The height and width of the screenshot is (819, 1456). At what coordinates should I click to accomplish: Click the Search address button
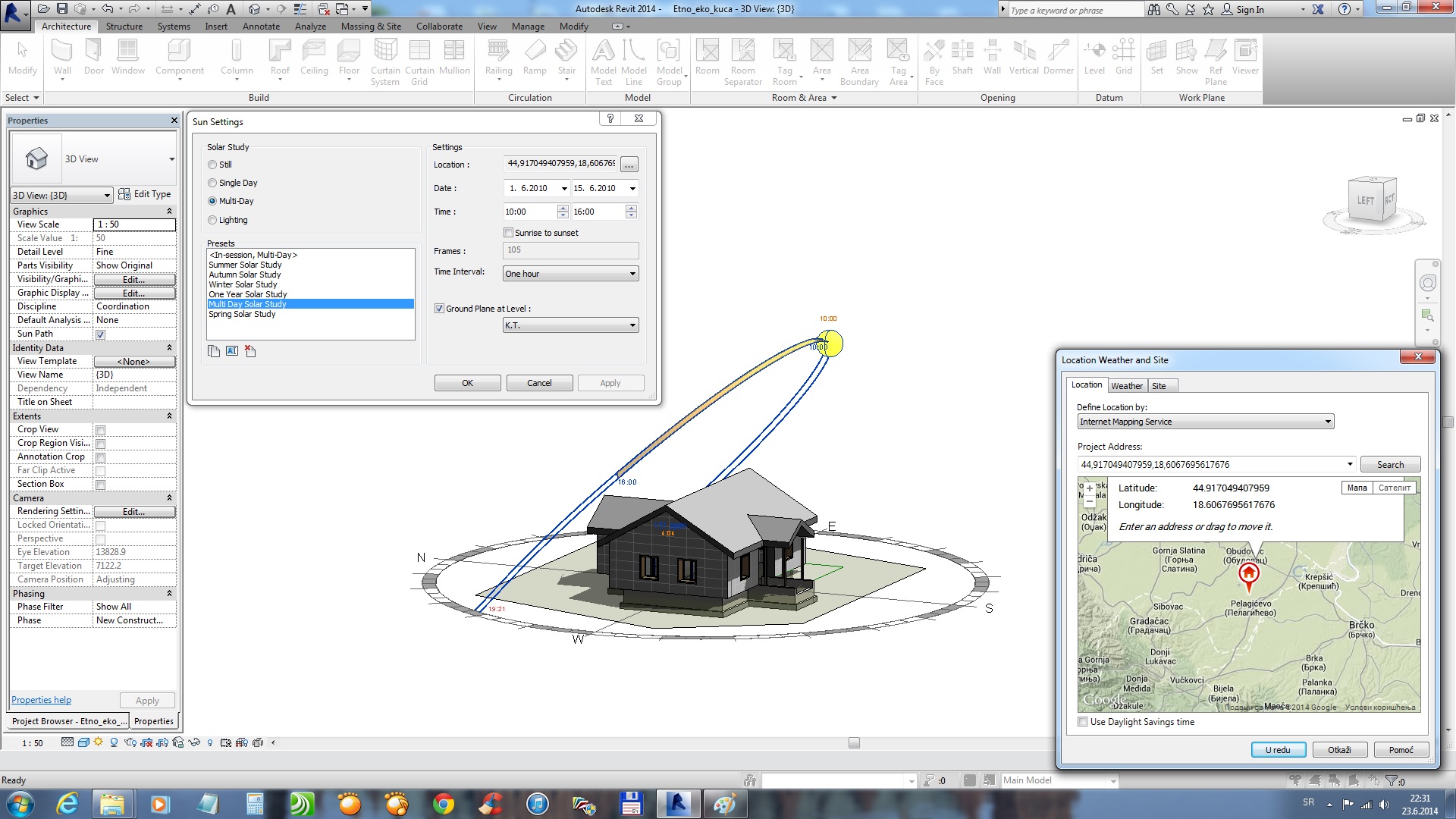click(x=1389, y=464)
